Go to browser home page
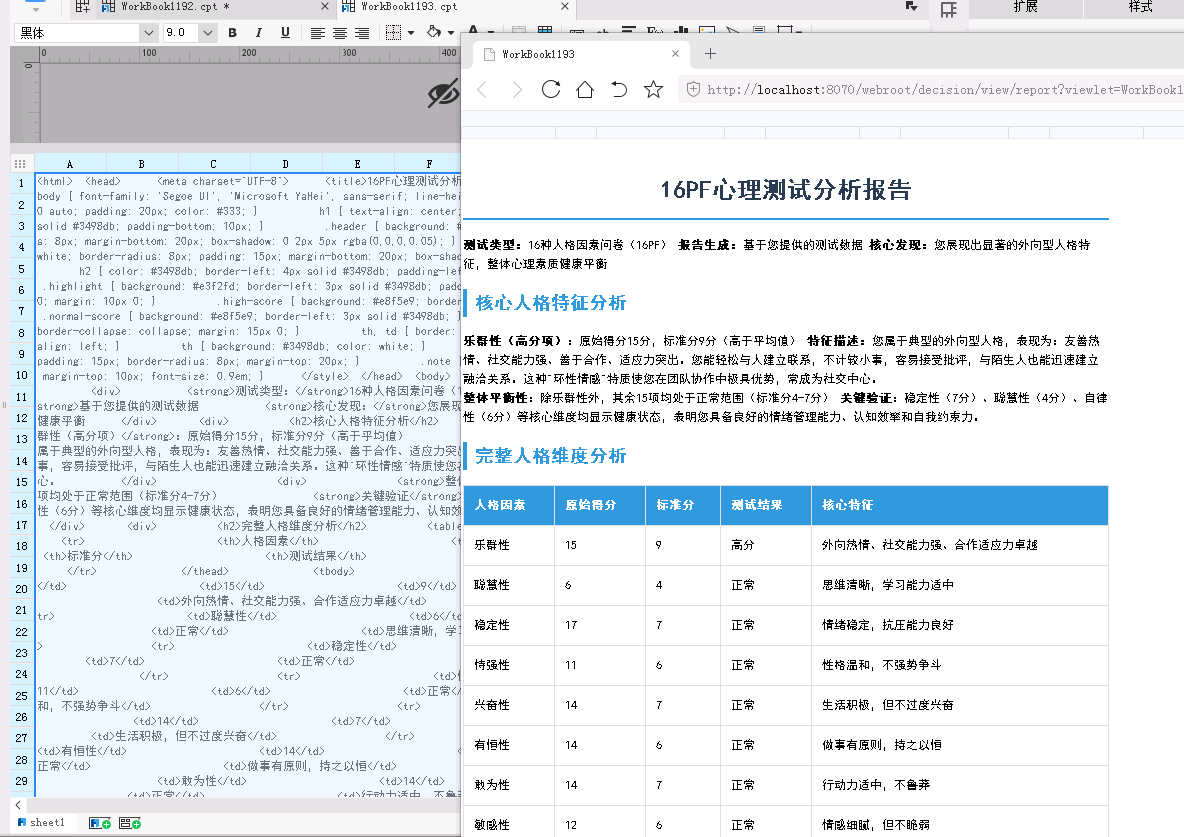This screenshot has height=837, width=1184. point(584,90)
